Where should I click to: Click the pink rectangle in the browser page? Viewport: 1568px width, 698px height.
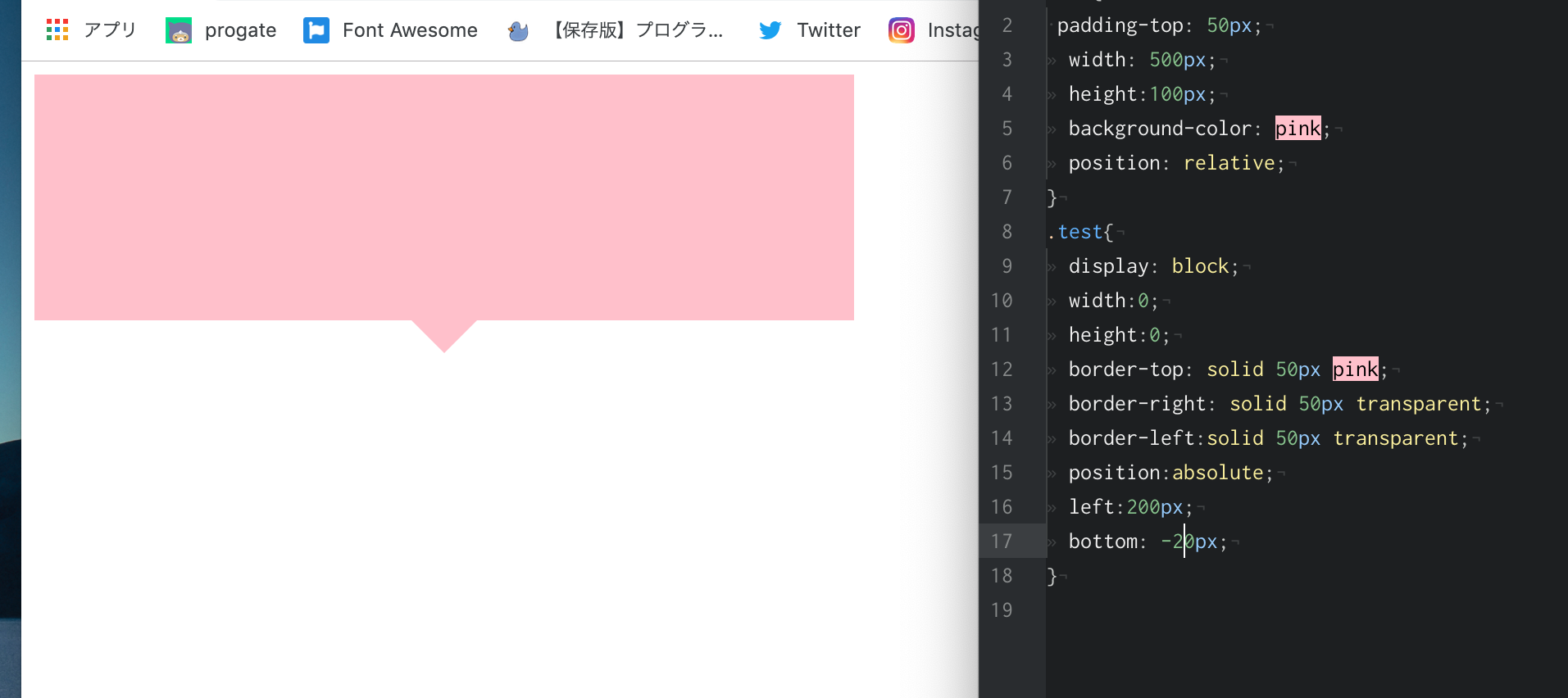click(x=444, y=197)
